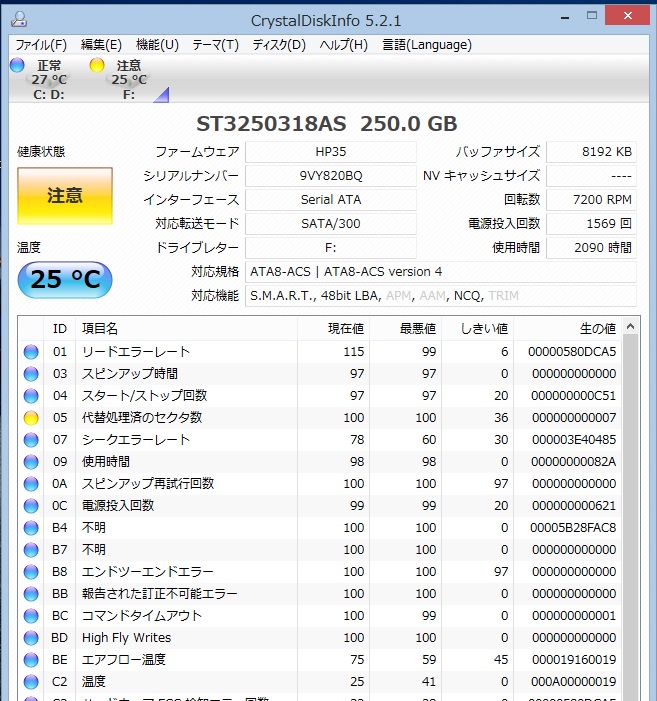Screen dimensions: 657x701
Task: Click raw value 000003E40485 in row 07
Action: [x=574, y=440]
